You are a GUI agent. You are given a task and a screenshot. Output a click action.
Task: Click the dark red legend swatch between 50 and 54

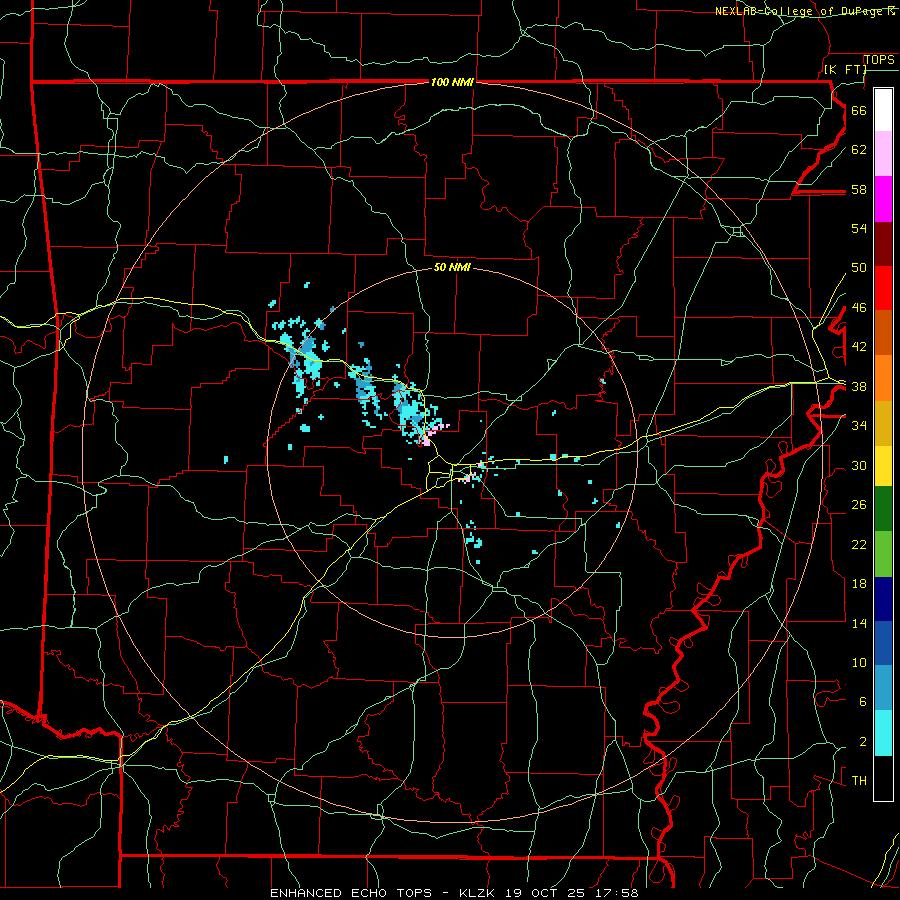883,244
